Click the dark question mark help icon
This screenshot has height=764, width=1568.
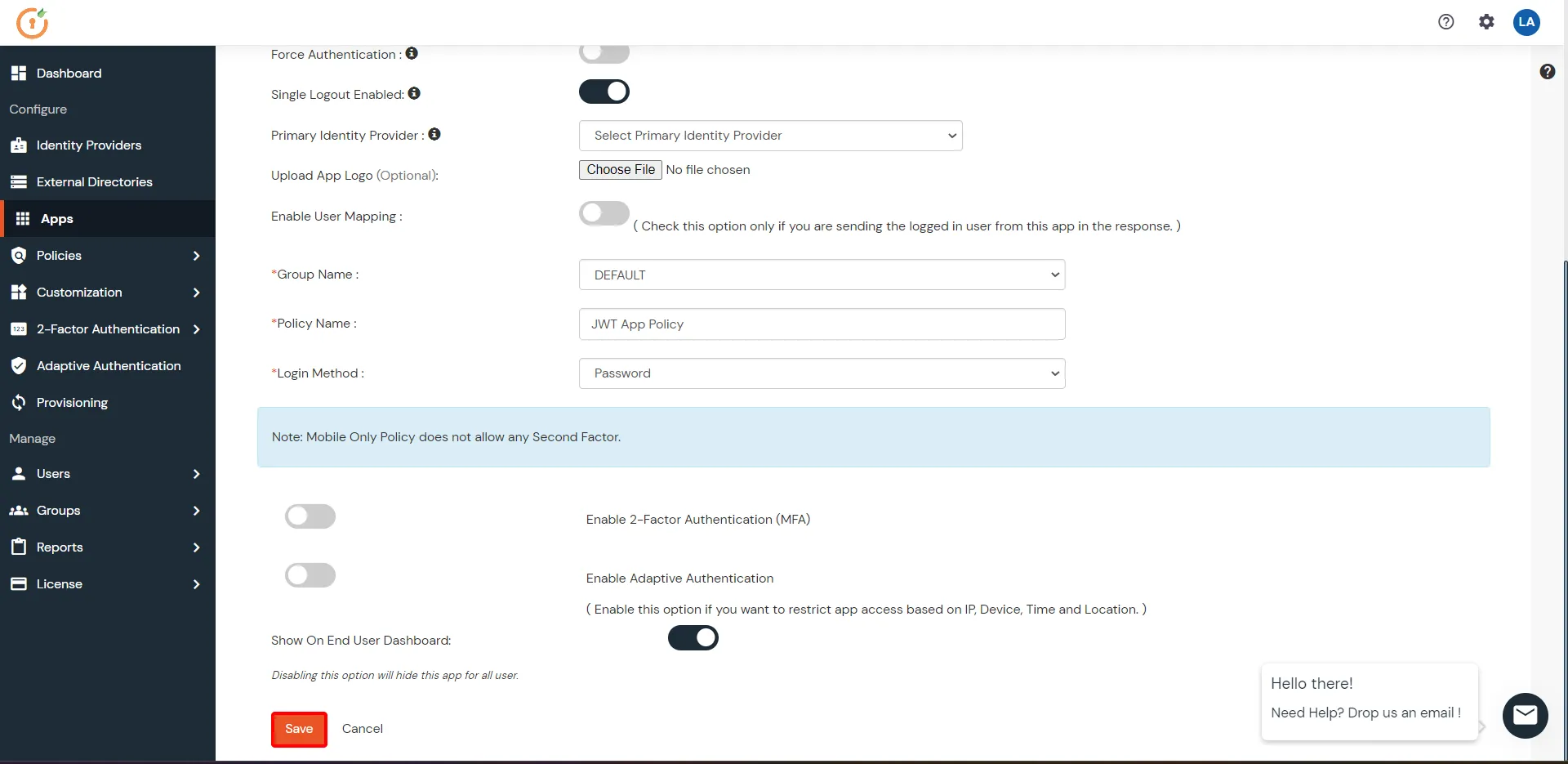(x=1548, y=72)
